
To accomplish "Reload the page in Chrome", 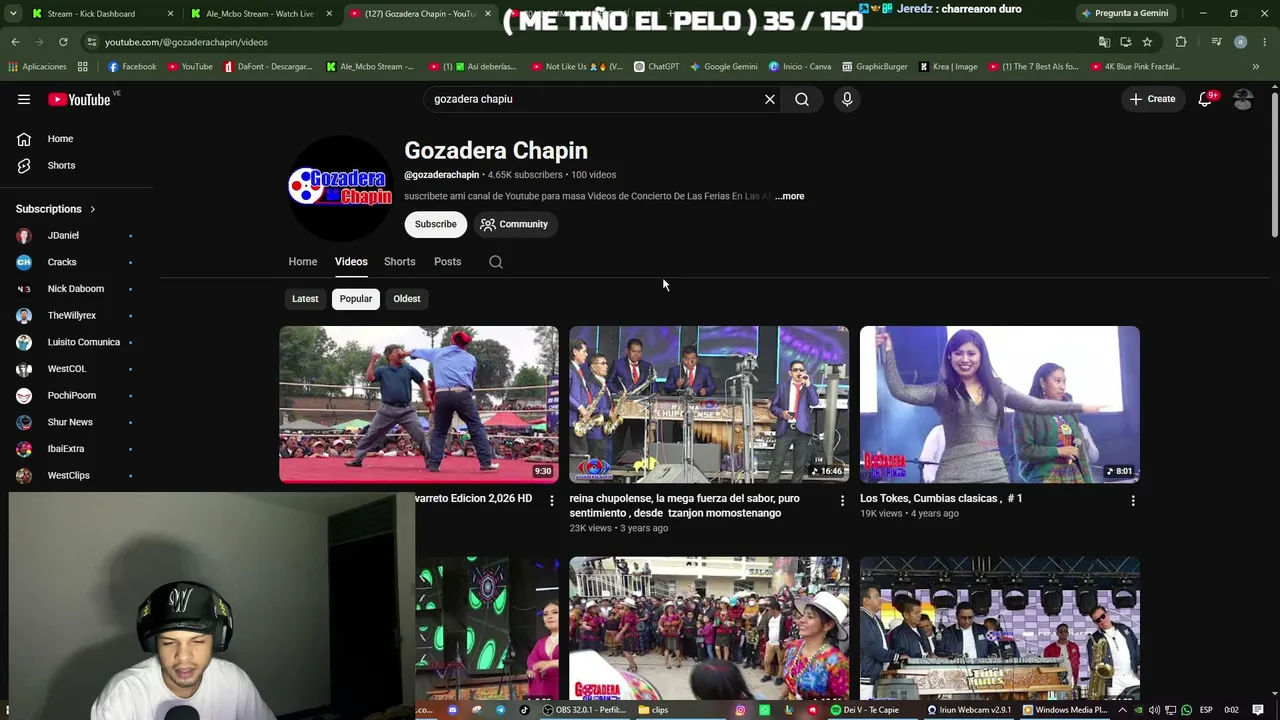I will coord(63,42).
